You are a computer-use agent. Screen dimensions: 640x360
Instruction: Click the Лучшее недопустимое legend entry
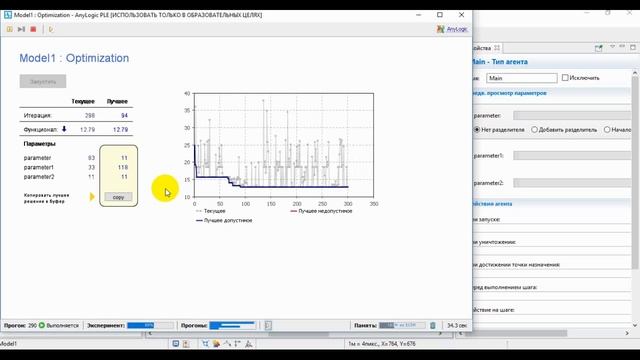[x=321, y=211]
